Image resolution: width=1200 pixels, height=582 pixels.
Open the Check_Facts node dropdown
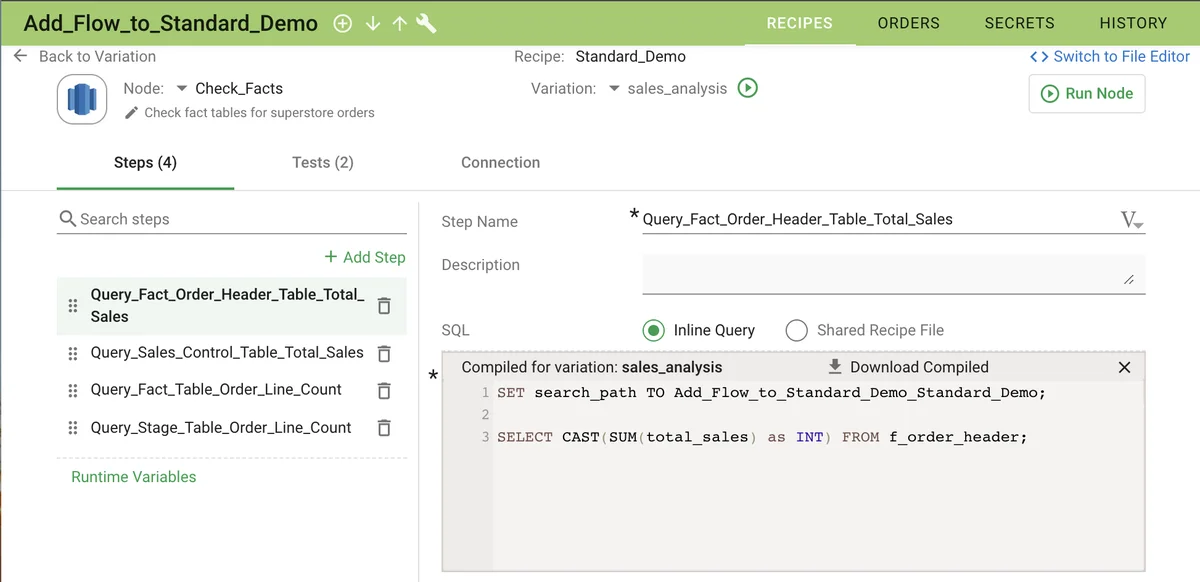pyautogui.click(x=181, y=88)
